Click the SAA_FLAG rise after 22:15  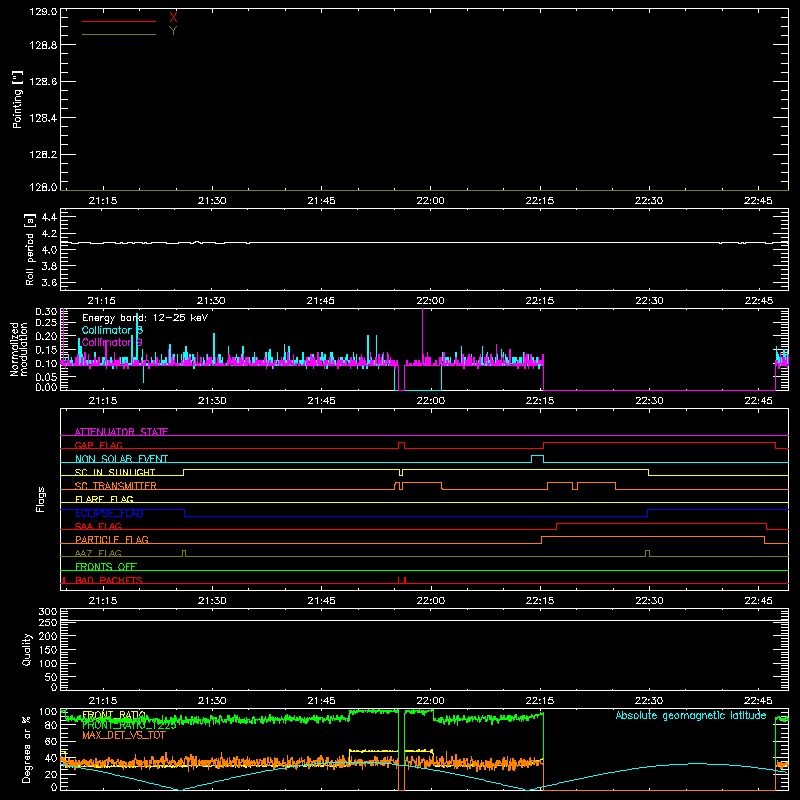coord(556,526)
